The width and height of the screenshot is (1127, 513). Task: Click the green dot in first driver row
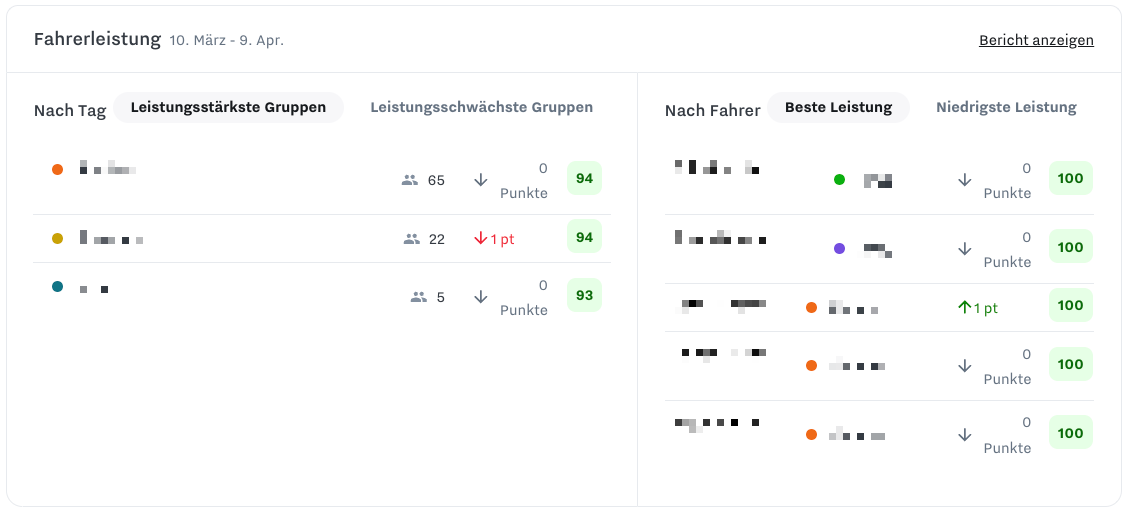(x=840, y=180)
